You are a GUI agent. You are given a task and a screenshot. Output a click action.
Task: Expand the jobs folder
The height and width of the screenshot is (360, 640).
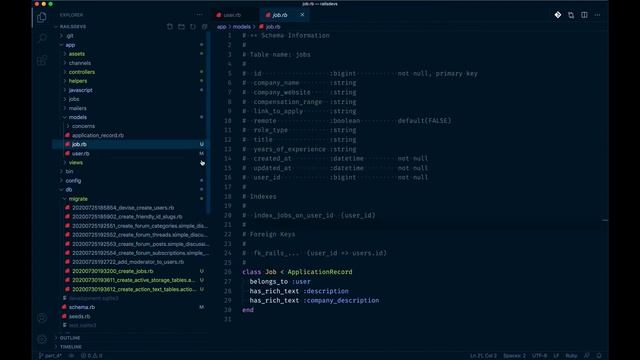(74, 99)
